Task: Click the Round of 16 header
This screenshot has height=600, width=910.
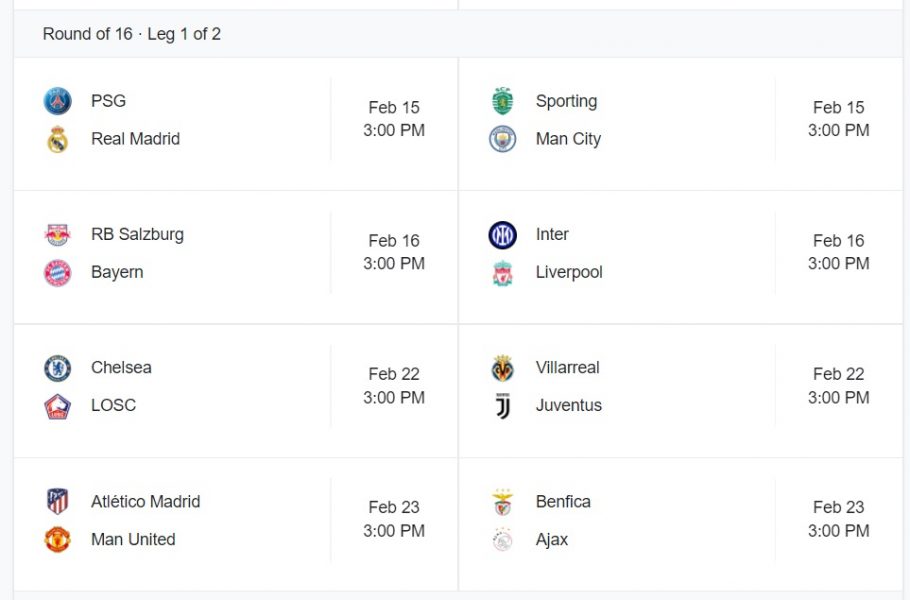Action: pyautogui.click(x=132, y=34)
